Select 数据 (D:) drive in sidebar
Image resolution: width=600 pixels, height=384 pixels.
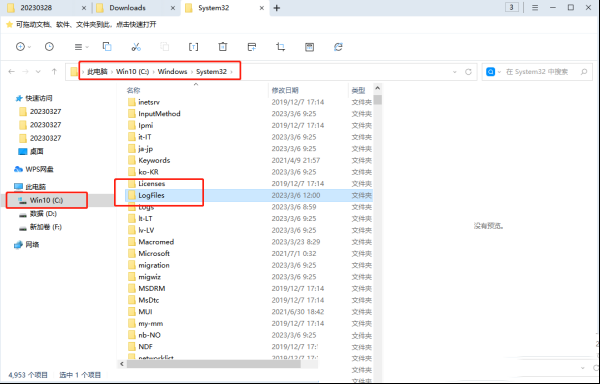pos(43,214)
